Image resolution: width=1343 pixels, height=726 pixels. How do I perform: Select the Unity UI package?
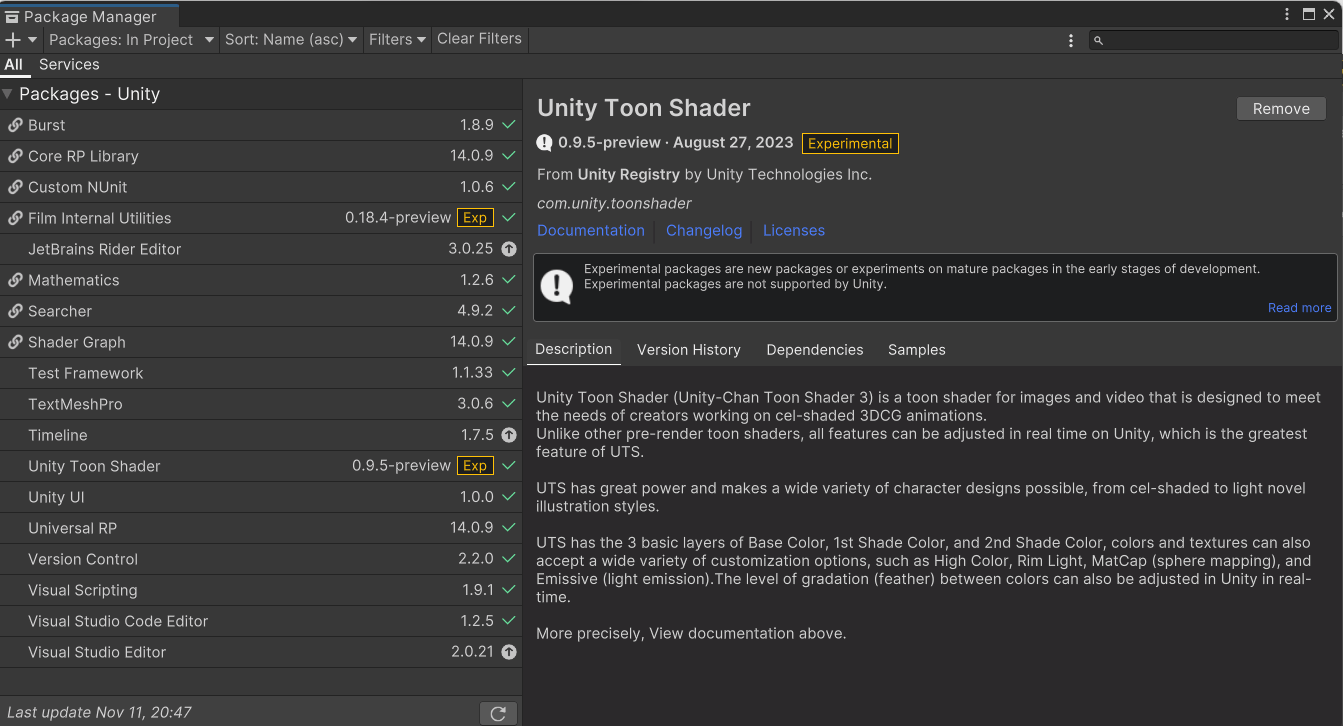(260, 497)
